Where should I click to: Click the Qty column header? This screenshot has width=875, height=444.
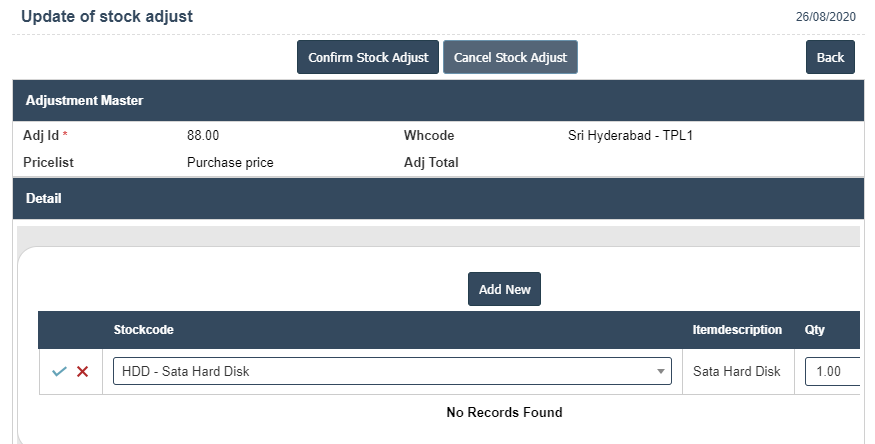815,330
